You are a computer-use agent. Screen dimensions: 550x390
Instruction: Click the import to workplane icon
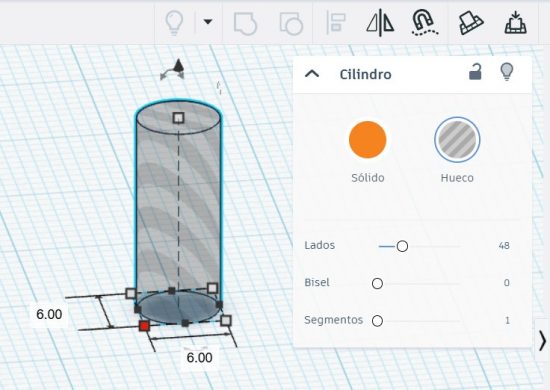[x=516, y=23]
